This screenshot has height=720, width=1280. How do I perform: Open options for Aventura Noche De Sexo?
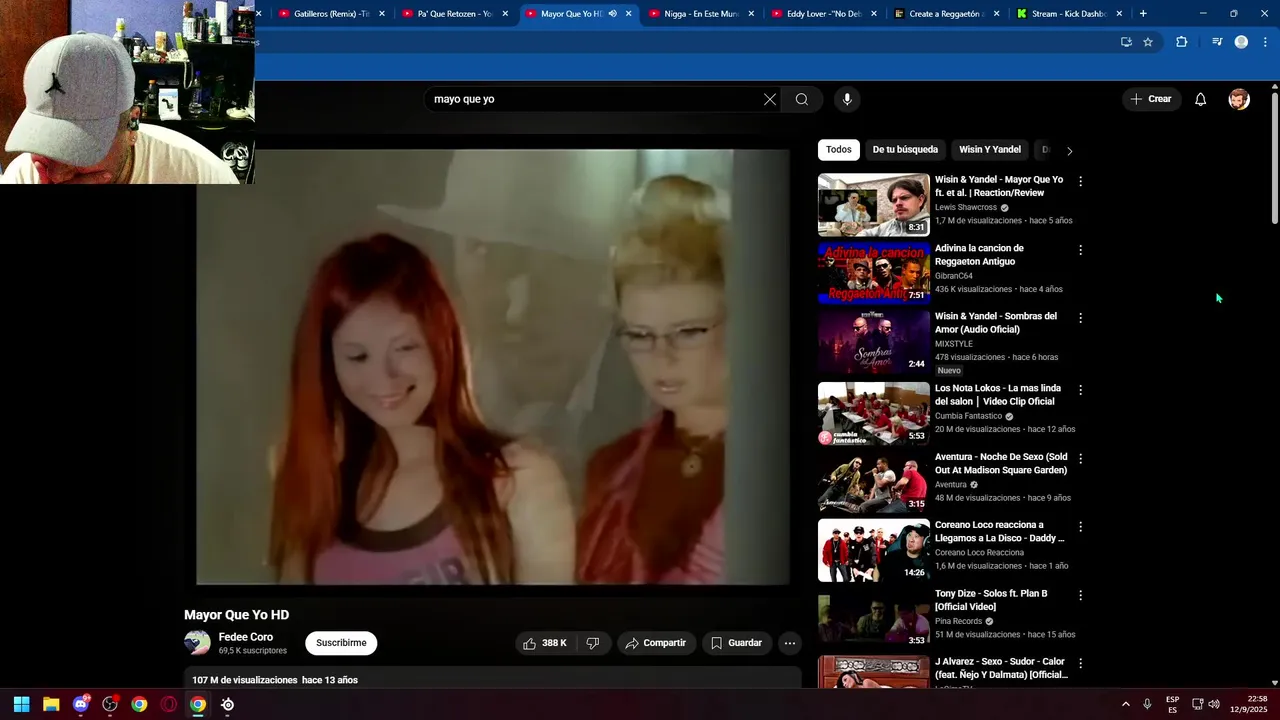coord(1080,458)
